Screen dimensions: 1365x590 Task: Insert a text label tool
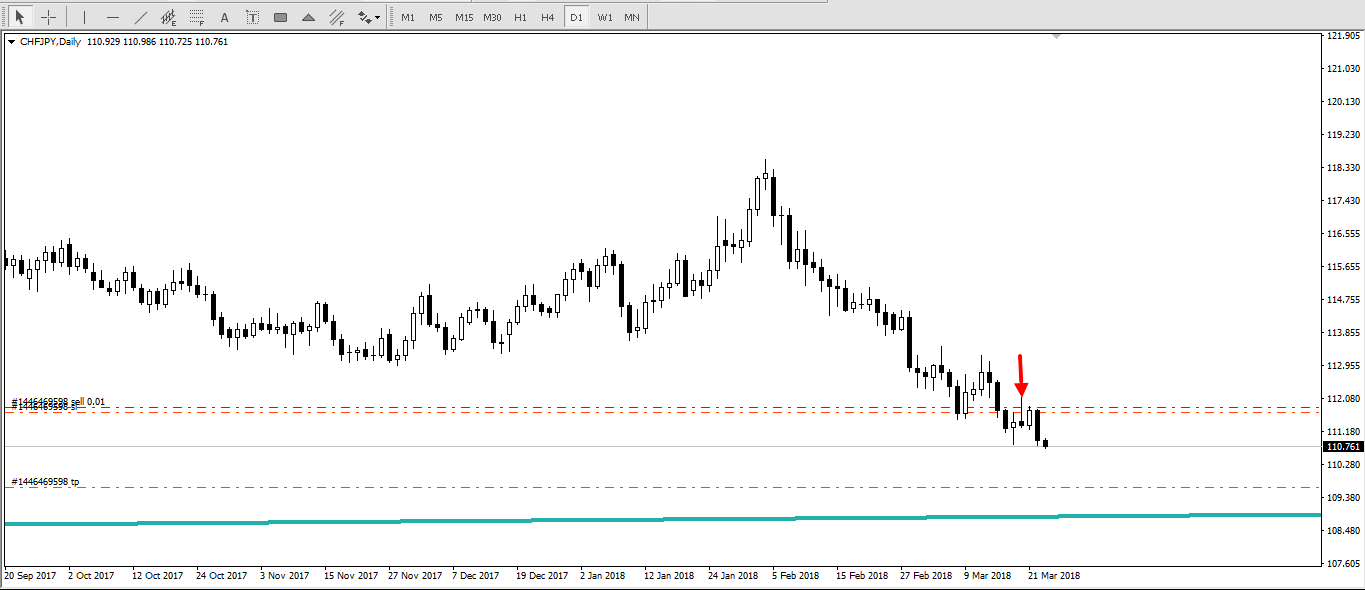point(252,17)
